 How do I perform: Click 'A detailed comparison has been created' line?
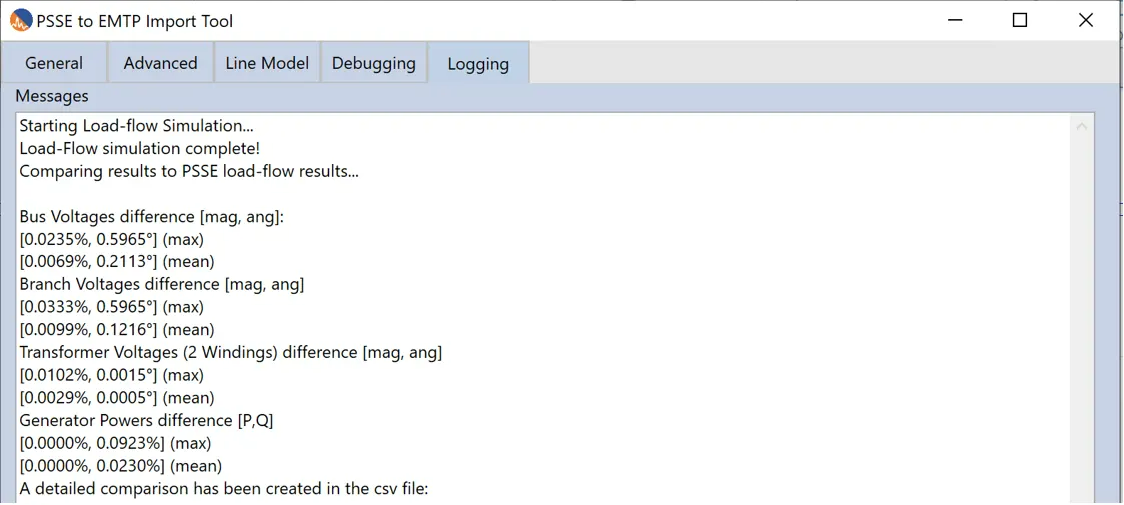pos(224,489)
